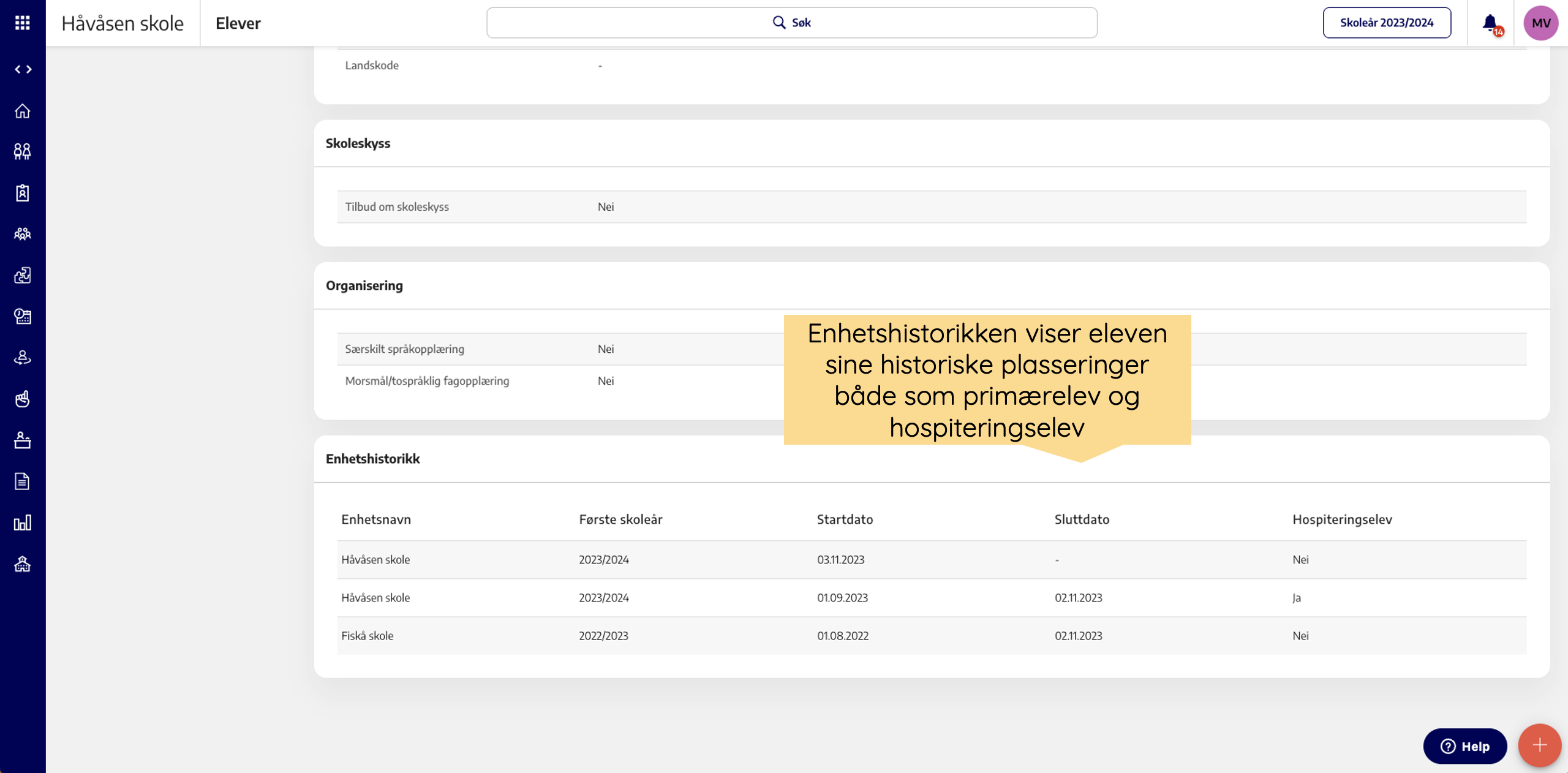The width and height of the screenshot is (1568, 773).
Task: Click start date 03.11.2023
Action: tap(840, 560)
